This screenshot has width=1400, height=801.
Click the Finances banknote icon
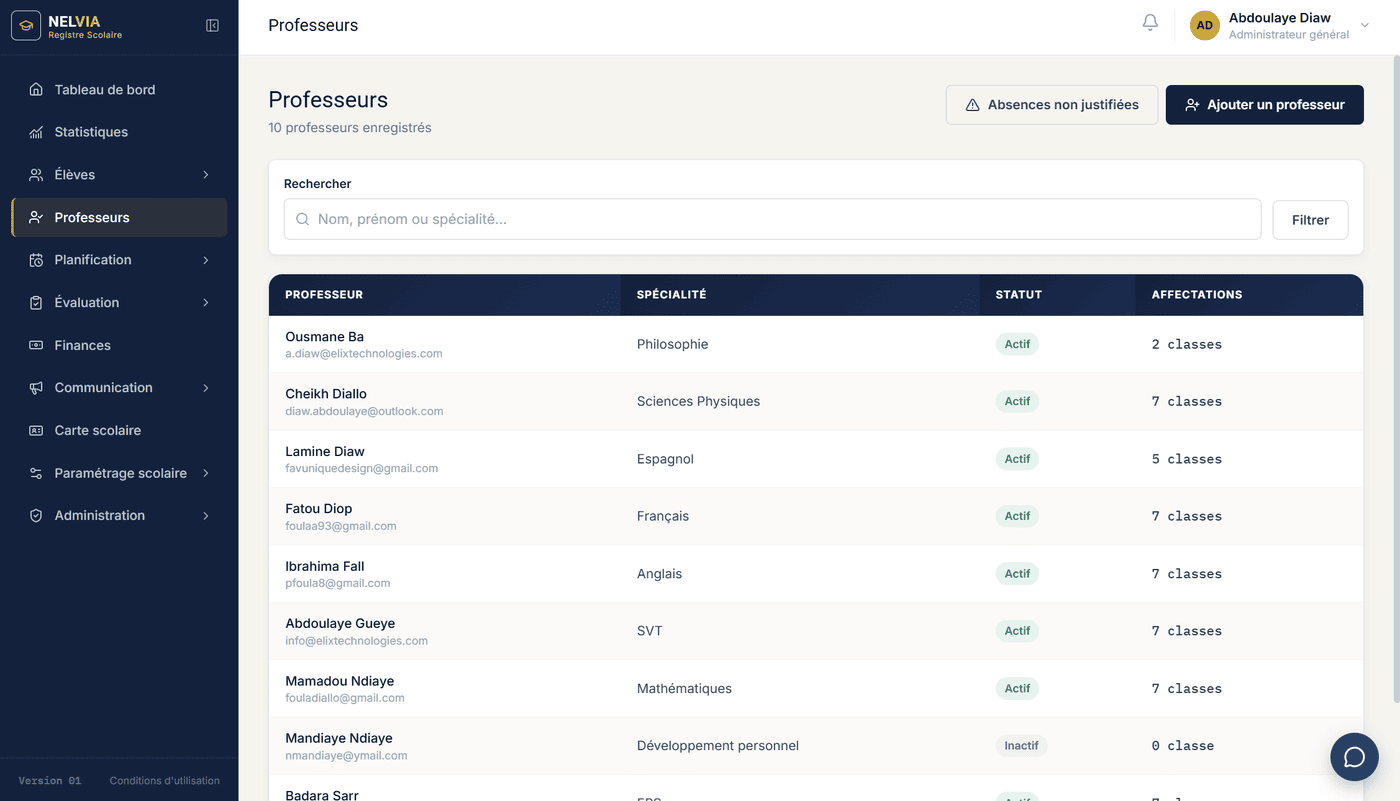36,345
